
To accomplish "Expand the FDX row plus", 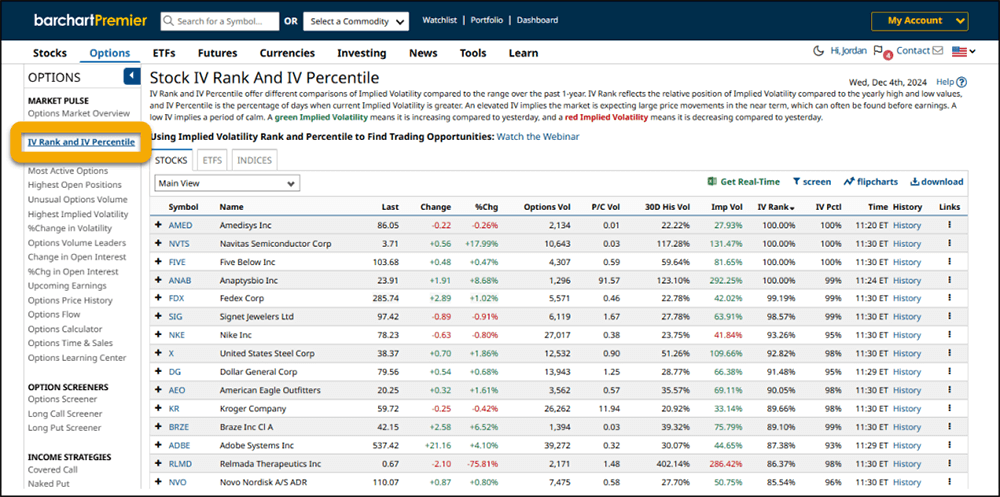I will click(x=158, y=298).
